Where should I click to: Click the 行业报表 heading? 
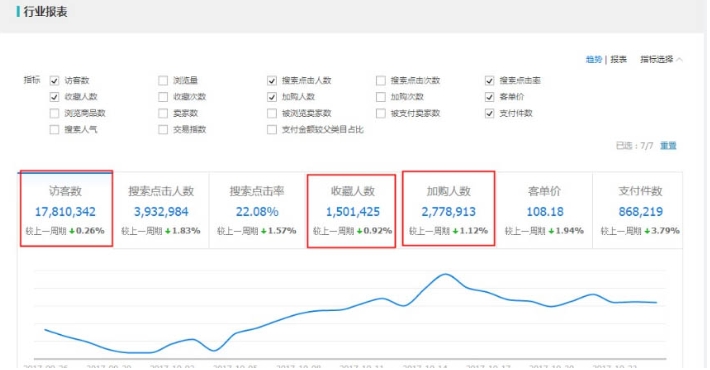(x=45, y=12)
